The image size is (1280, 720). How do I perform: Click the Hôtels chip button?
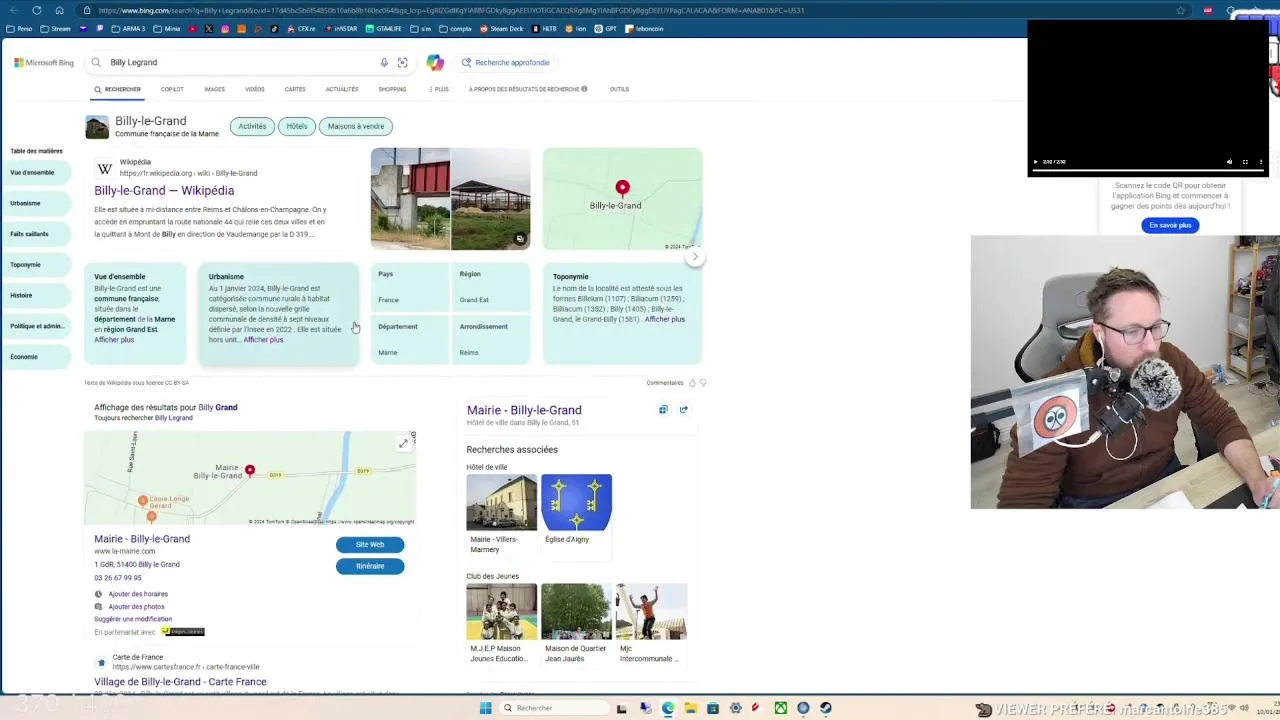[297, 126]
